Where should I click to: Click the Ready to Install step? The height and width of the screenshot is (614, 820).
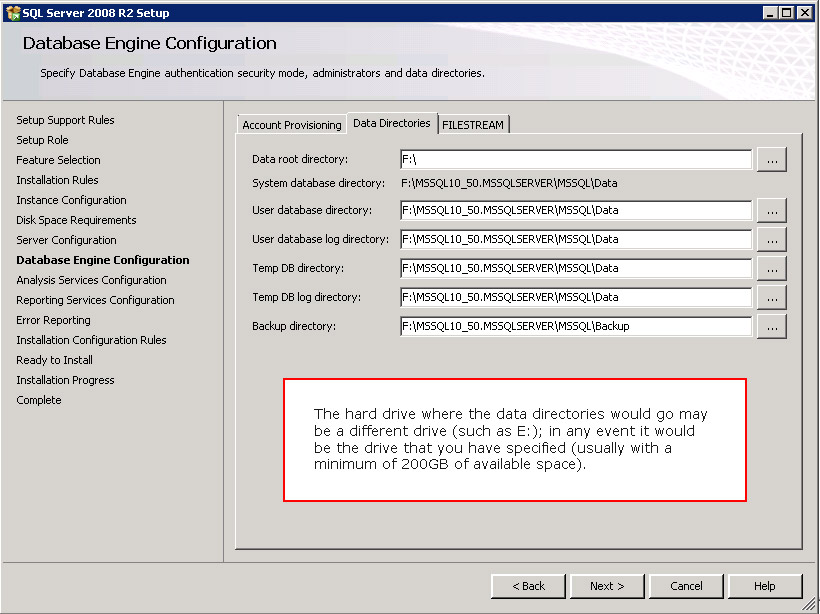pyautogui.click(x=54, y=360)
